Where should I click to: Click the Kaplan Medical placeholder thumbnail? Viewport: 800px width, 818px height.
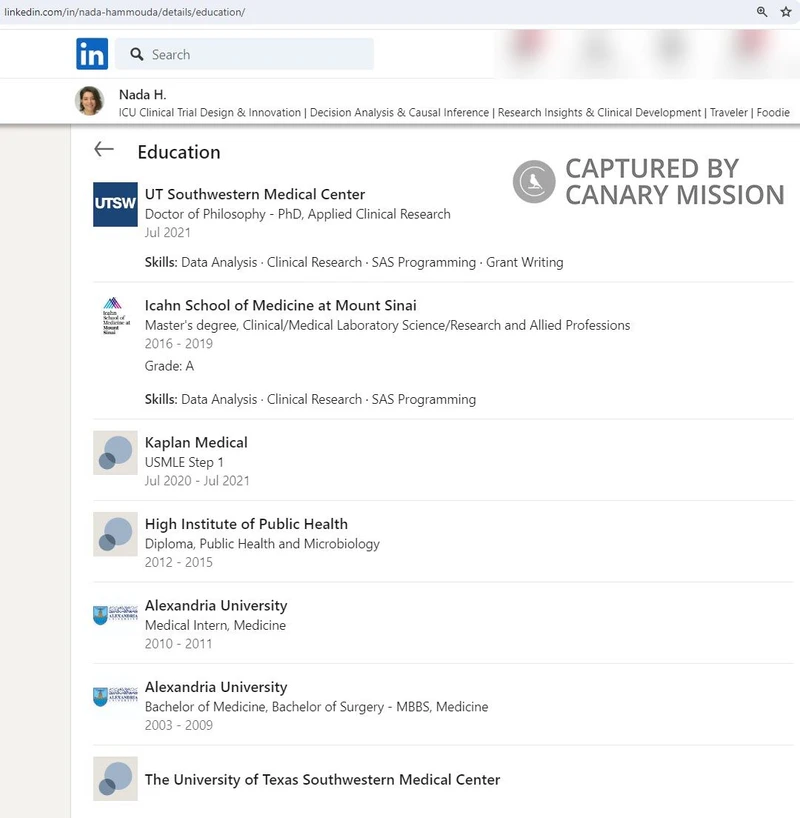[x=114, y=452]
